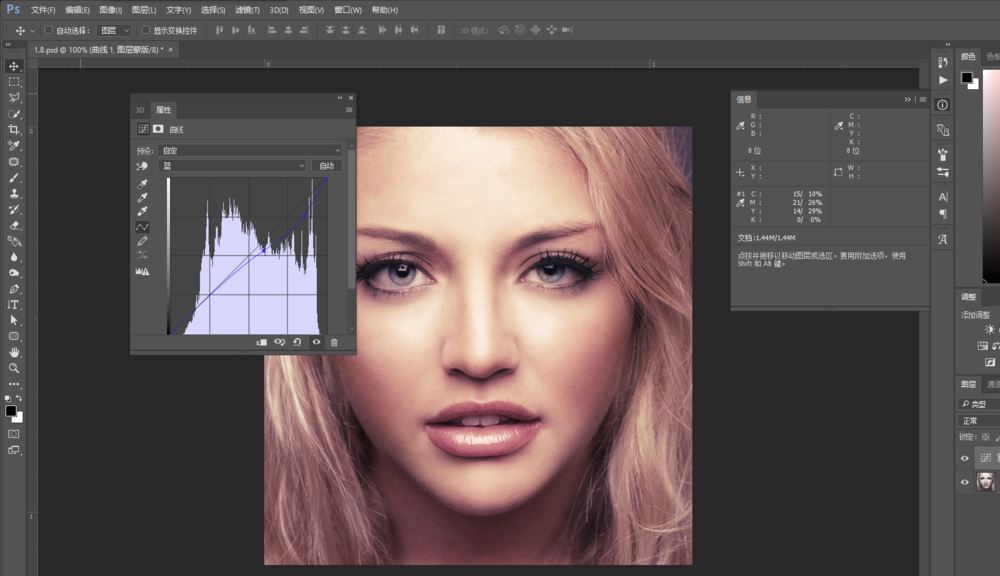Select the Pen tool
The height and width of the screenshot is (576, 1000).
click(x=14, y=289)
